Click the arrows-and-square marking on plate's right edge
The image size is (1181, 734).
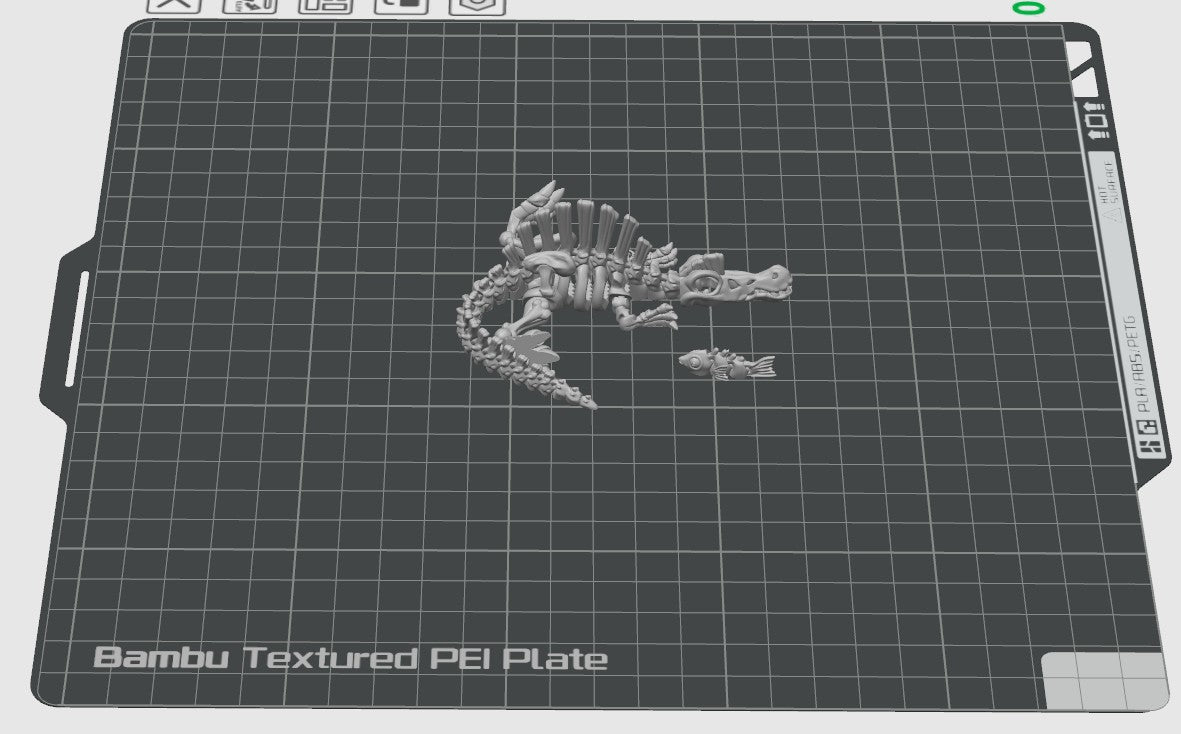[1096, 120]
